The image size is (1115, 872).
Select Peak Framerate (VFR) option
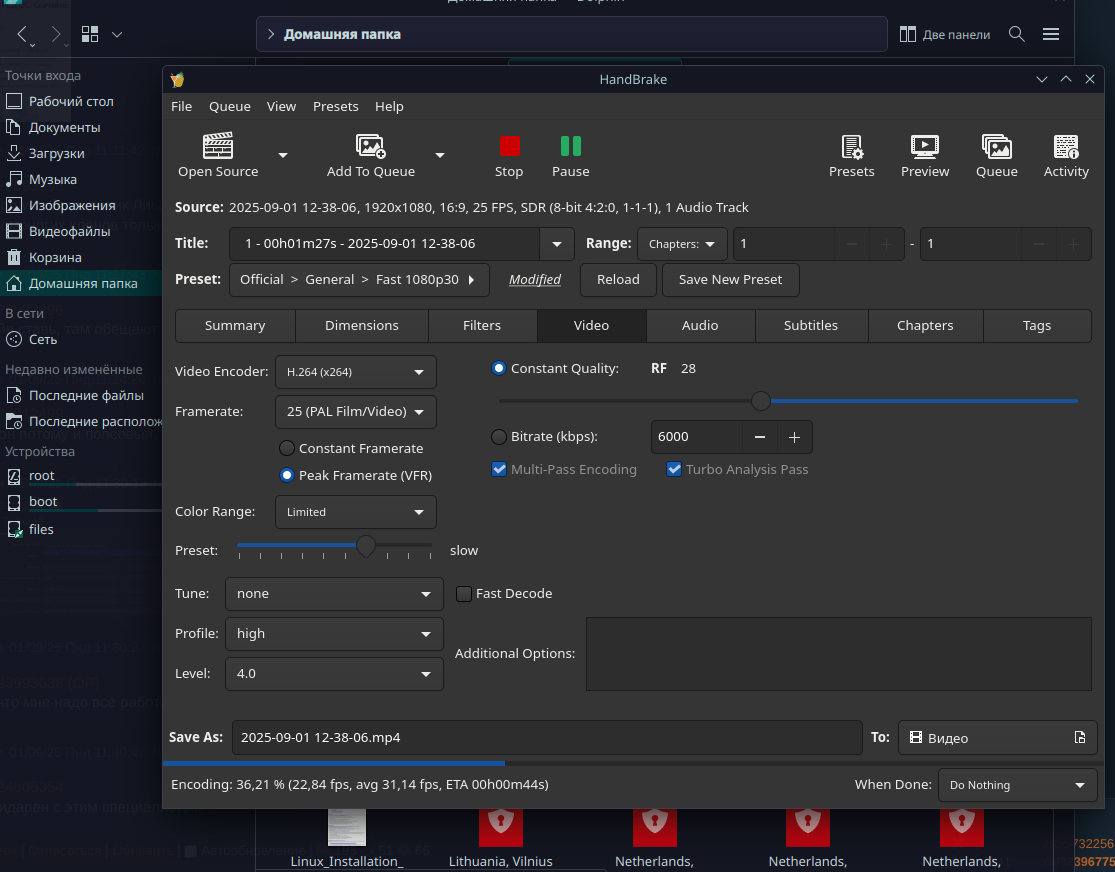point(287,475)
